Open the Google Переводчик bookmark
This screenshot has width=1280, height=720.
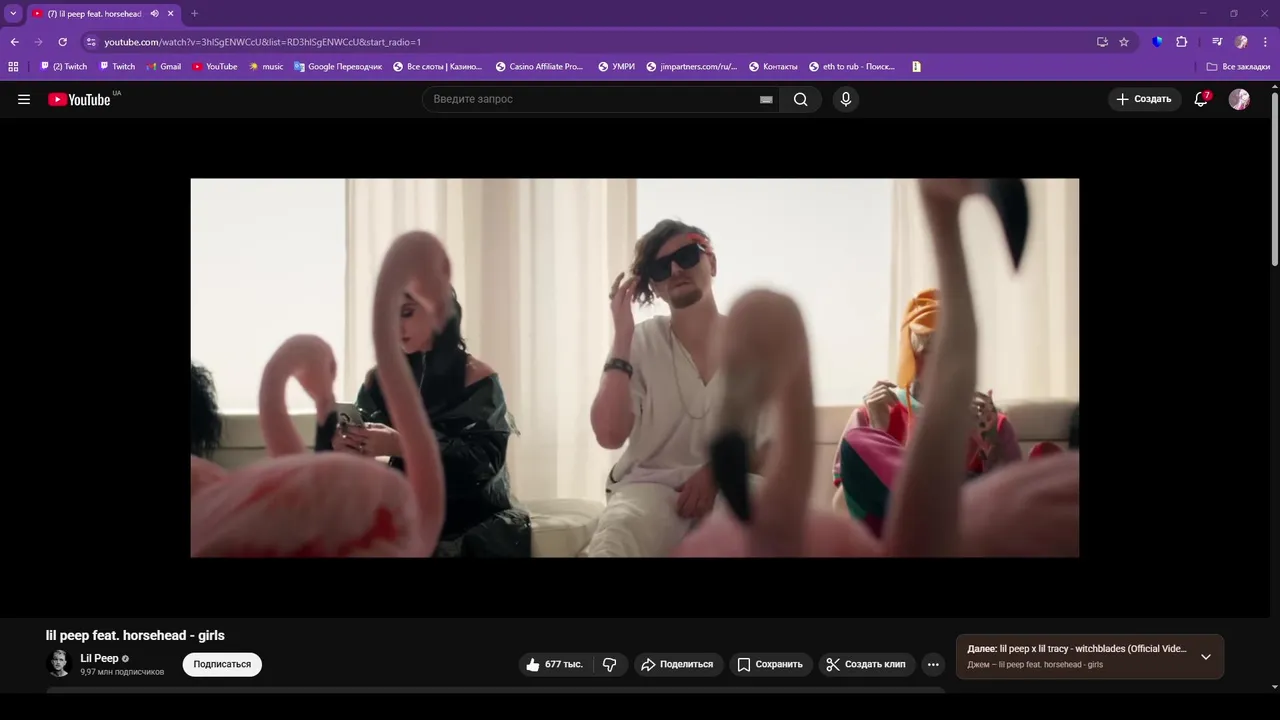tap(338, 67)
